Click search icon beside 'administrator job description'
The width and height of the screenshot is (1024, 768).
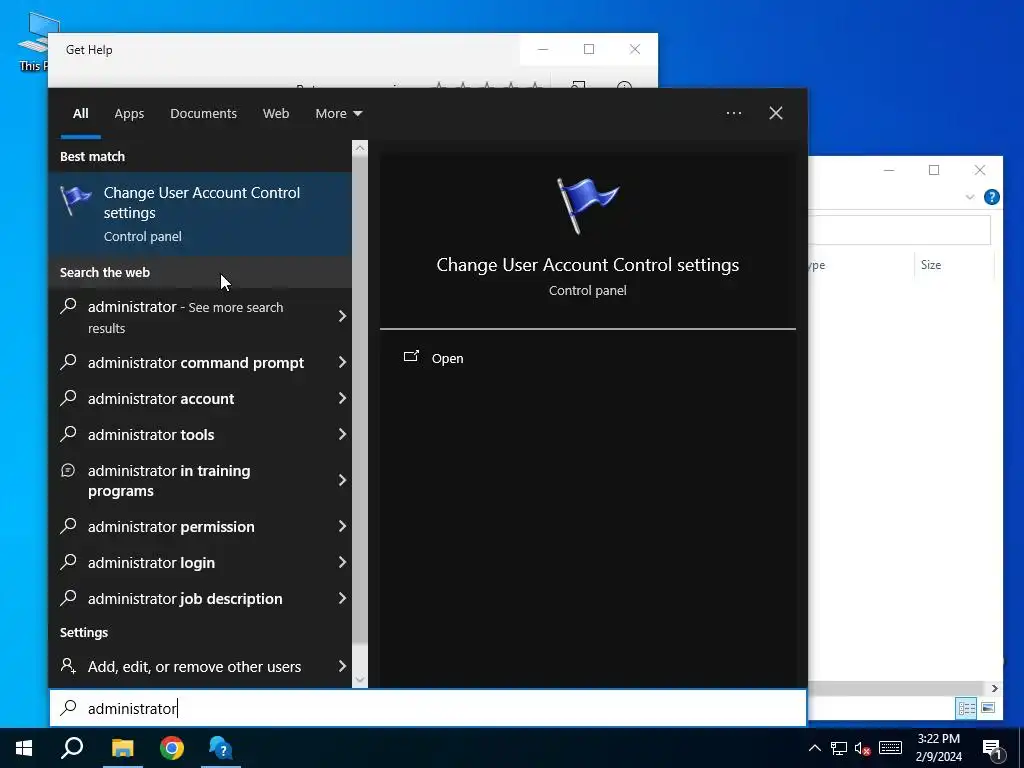(x=69, y=598)
